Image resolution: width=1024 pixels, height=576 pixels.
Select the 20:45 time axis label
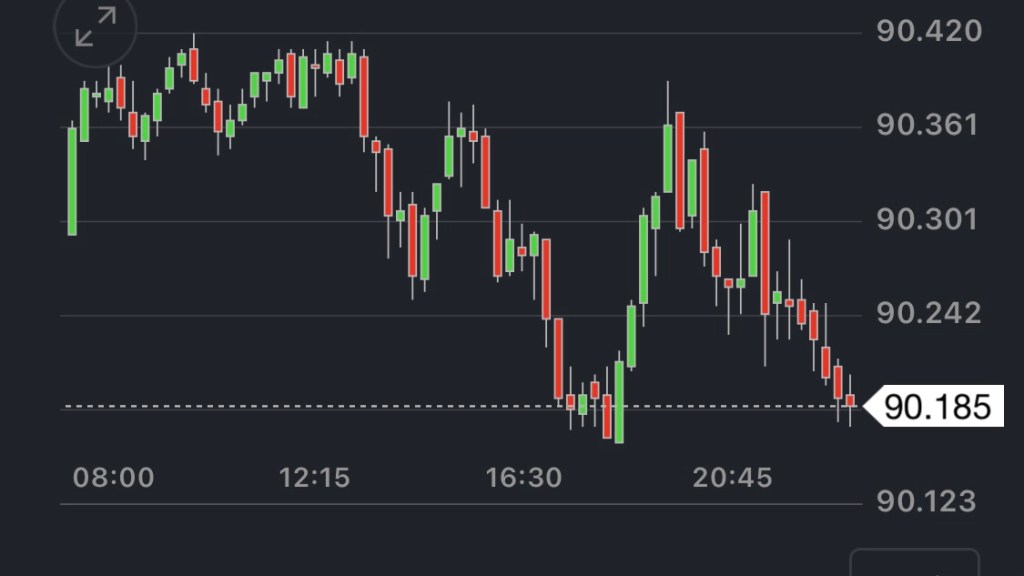733,478
